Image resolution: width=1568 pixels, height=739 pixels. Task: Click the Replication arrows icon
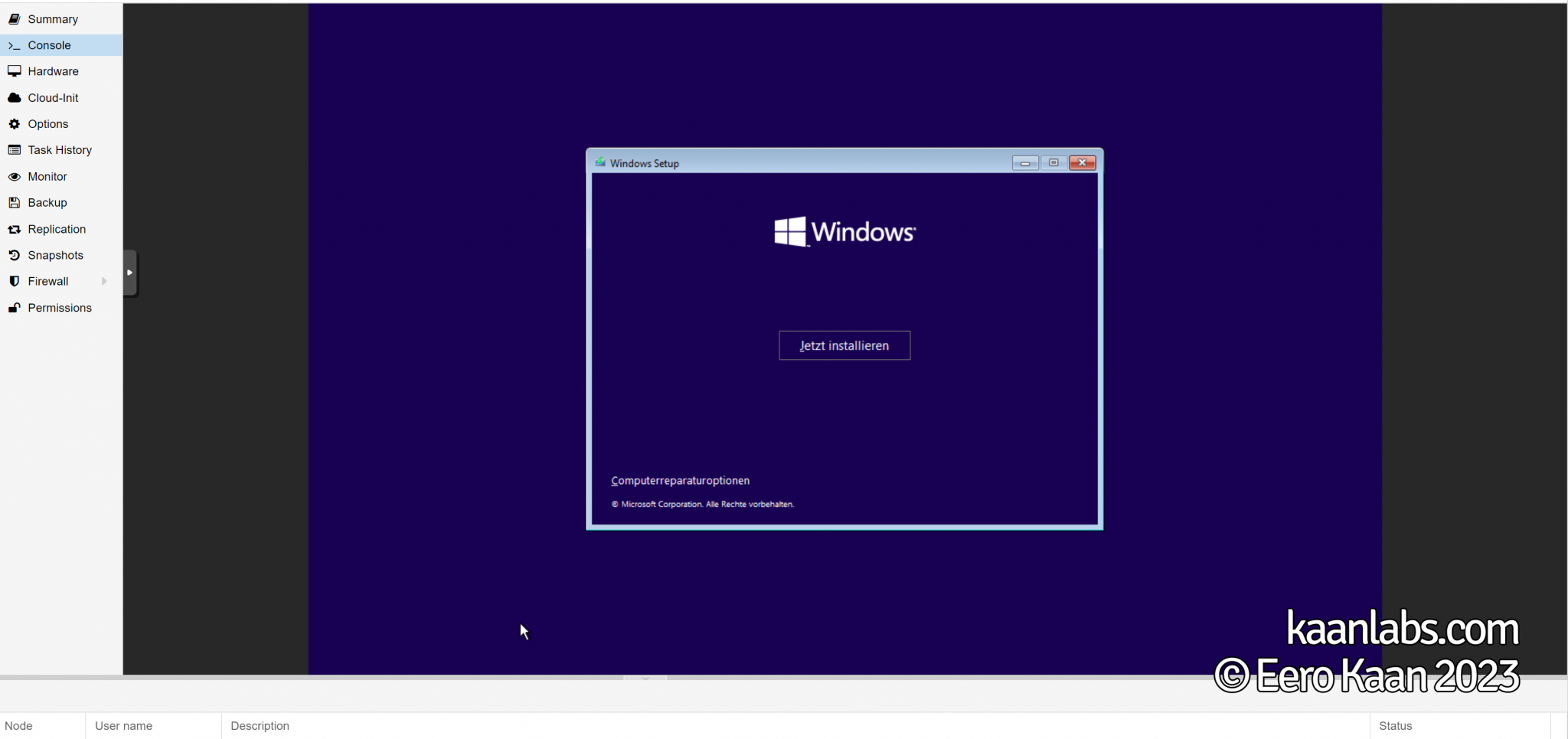click(x=14, y=230)
